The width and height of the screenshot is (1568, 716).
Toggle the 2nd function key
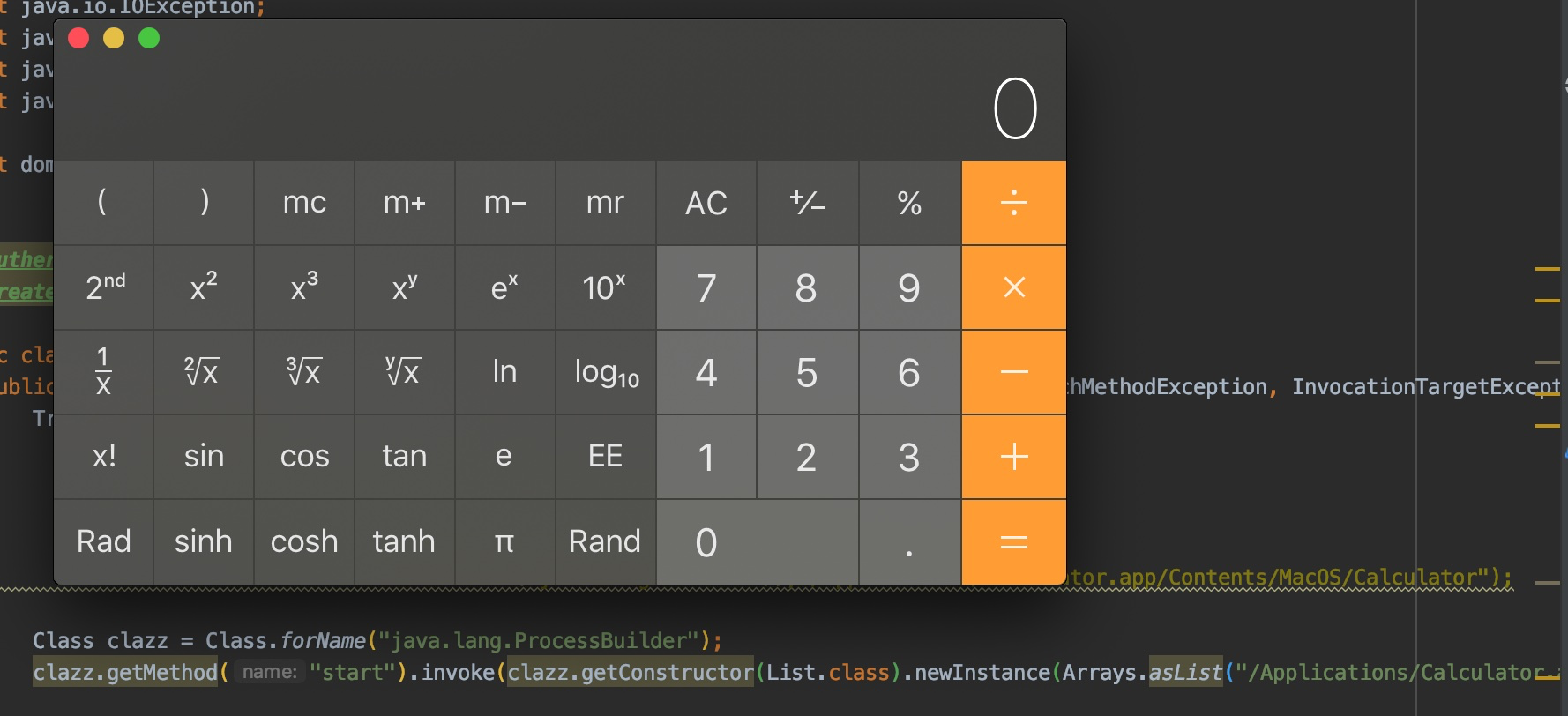(104, 287)
